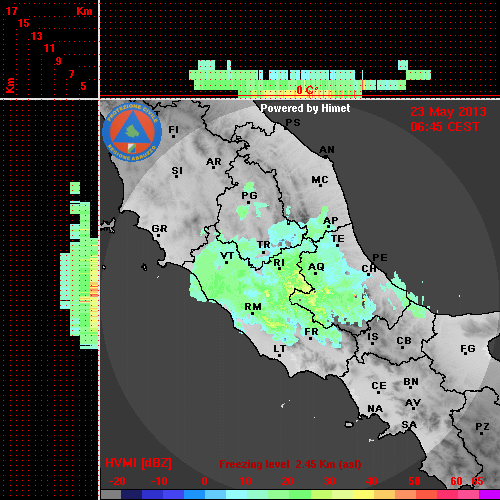Click the FG city marker
The image size is (500, 500).
click(466, 354)
